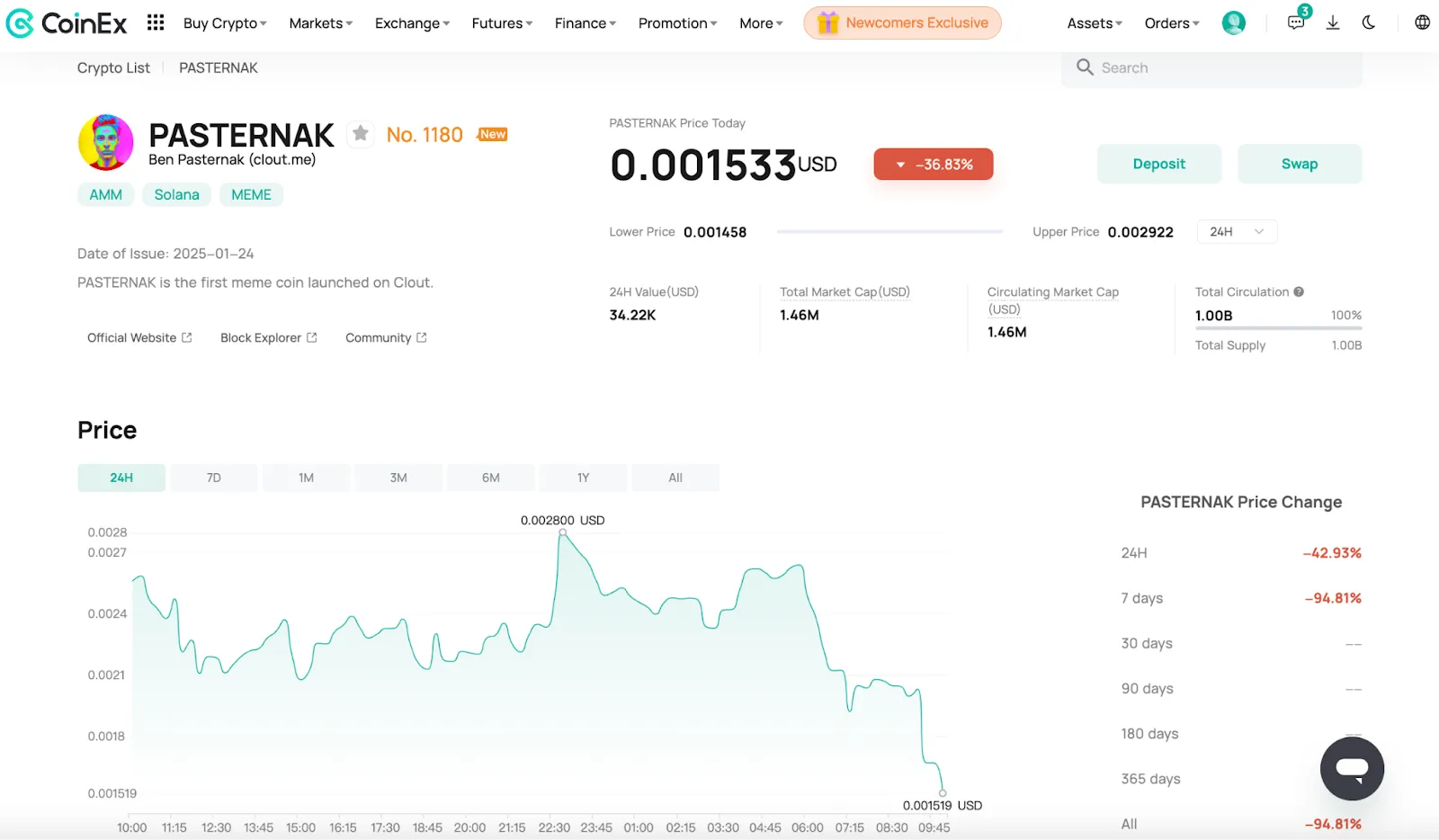This screenshot has height=840, width=1439.
Task: Open the Official Website link
Action: point(139,338)
